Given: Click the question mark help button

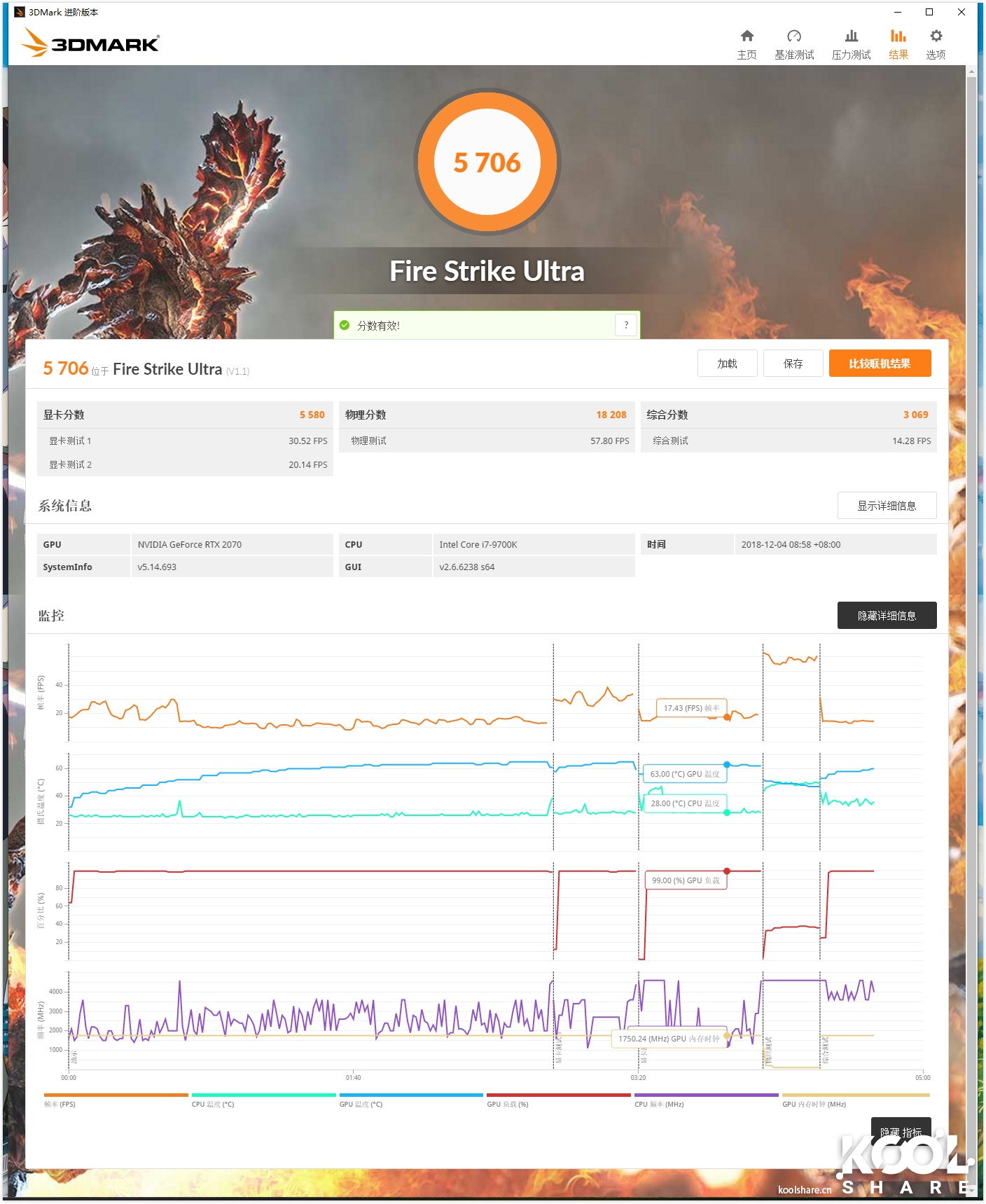Looking at the screenshot, I should pos(626,325).
